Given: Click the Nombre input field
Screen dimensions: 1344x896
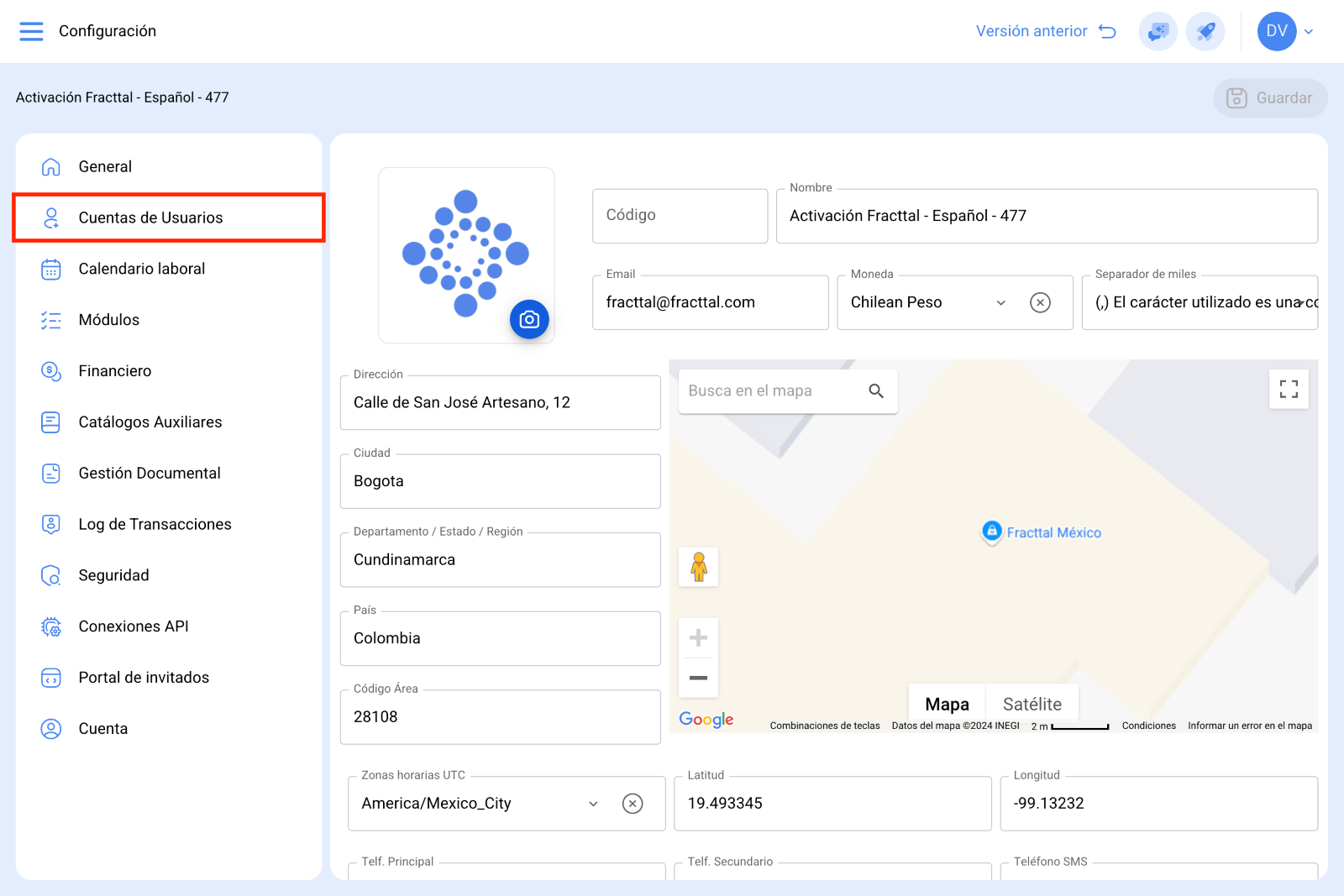Looking at the screenshot, I should coord(1047,216).
